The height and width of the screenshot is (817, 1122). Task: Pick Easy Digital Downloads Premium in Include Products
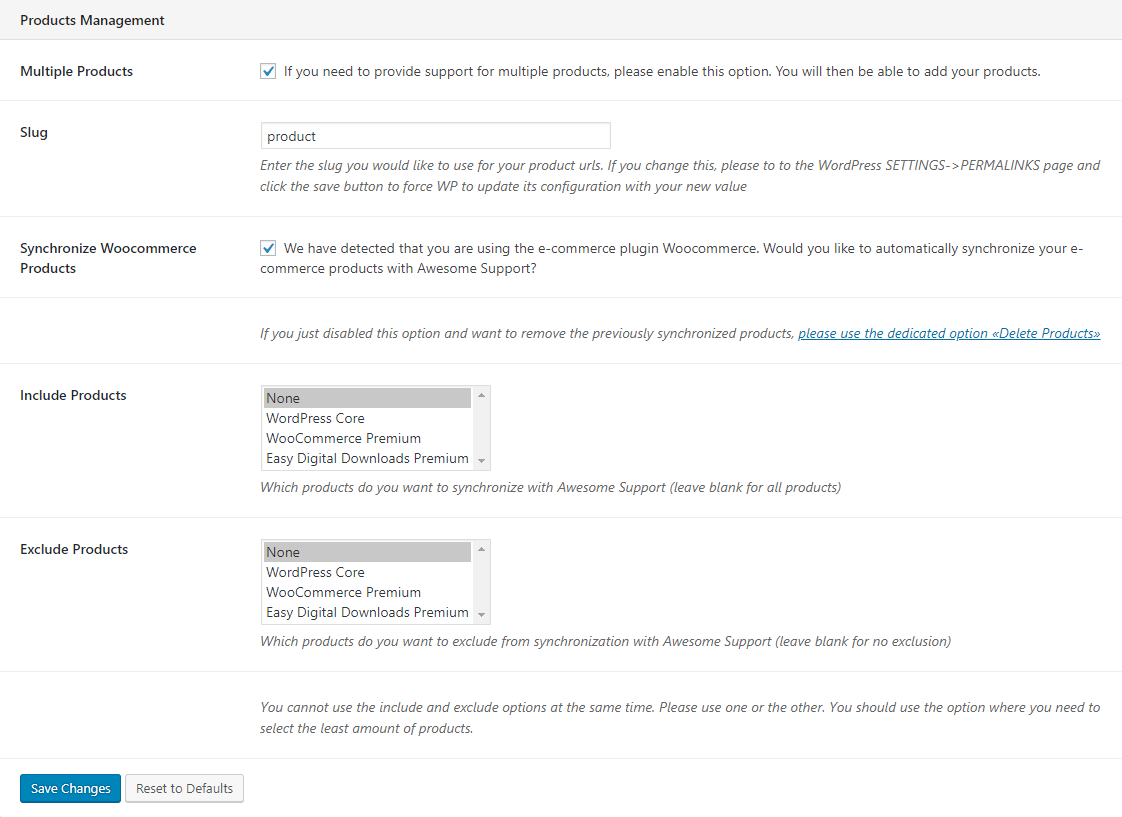point(367,458)
